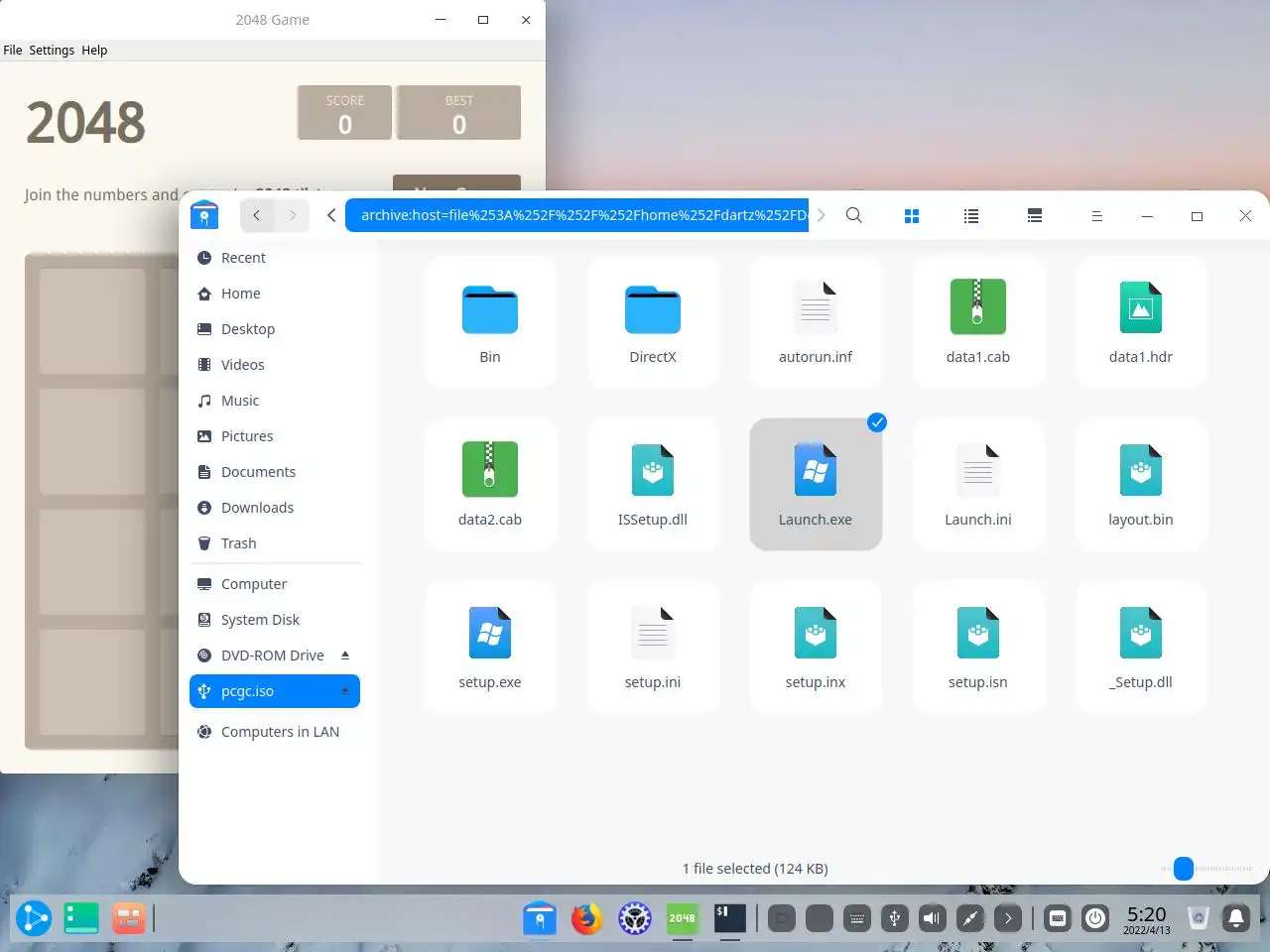This screenshot has width=1270, height=952.
Task: Open the launcher in the dock
Action: (x=33, y=918)
